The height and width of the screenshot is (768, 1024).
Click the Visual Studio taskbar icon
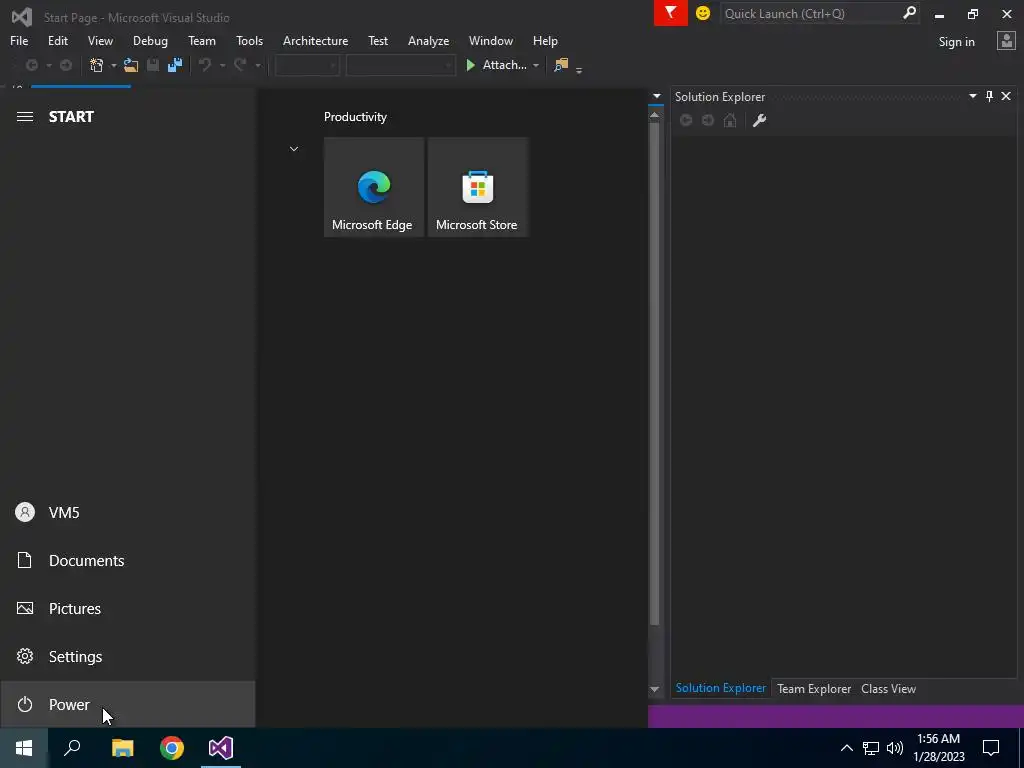click(221, 748)
